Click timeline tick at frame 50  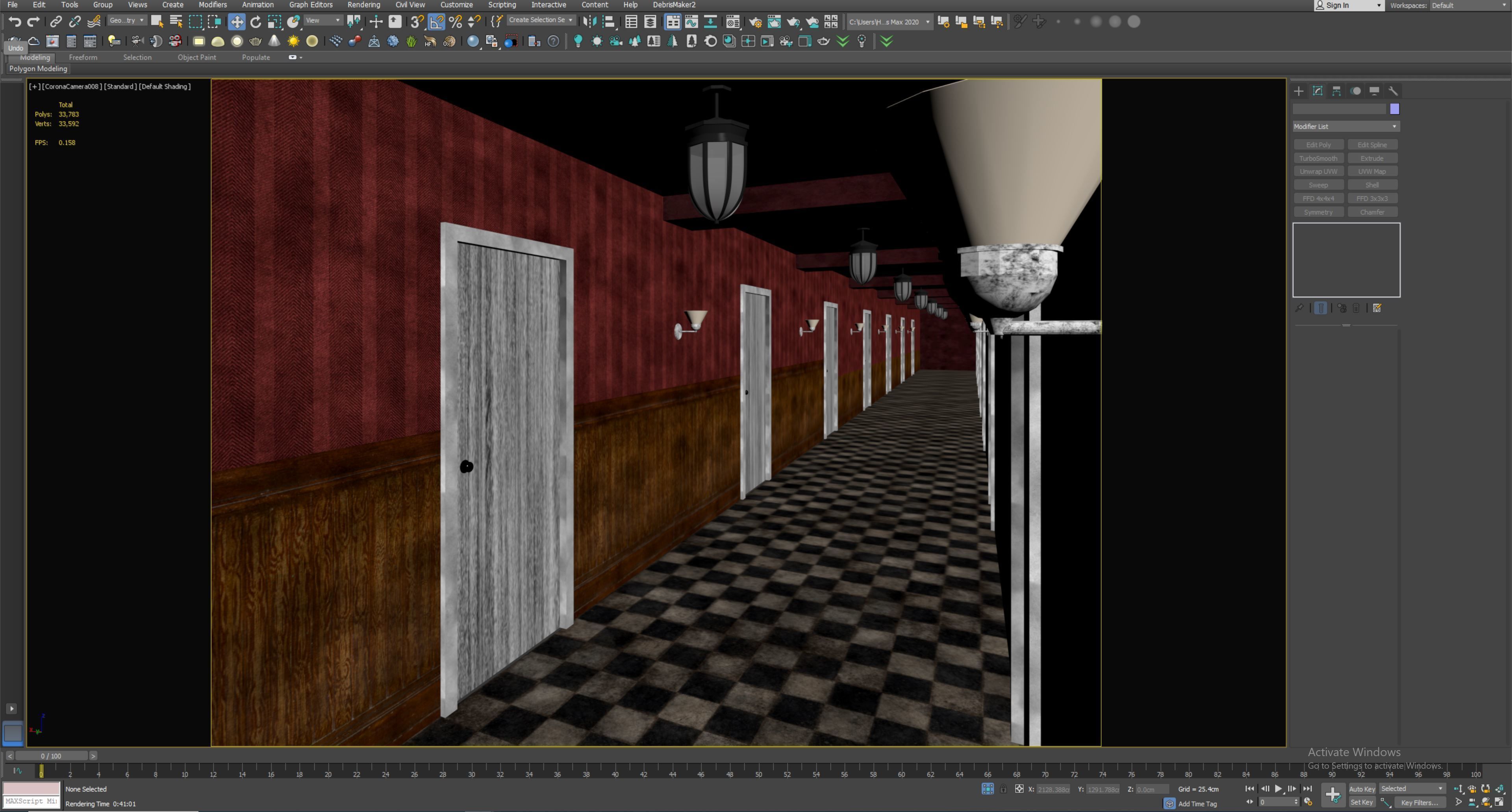coord(758,770)
